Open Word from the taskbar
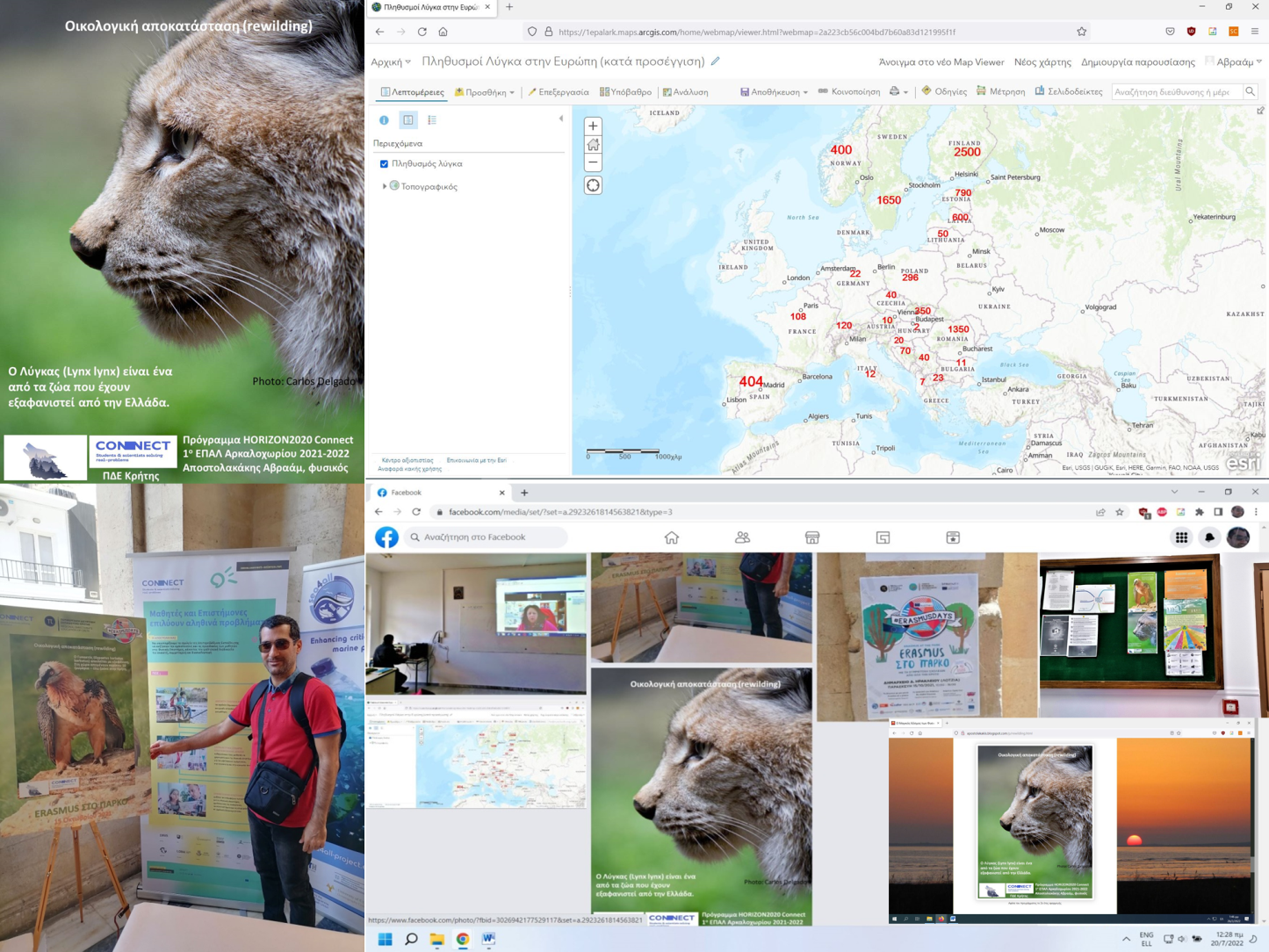 pos(488,939)
